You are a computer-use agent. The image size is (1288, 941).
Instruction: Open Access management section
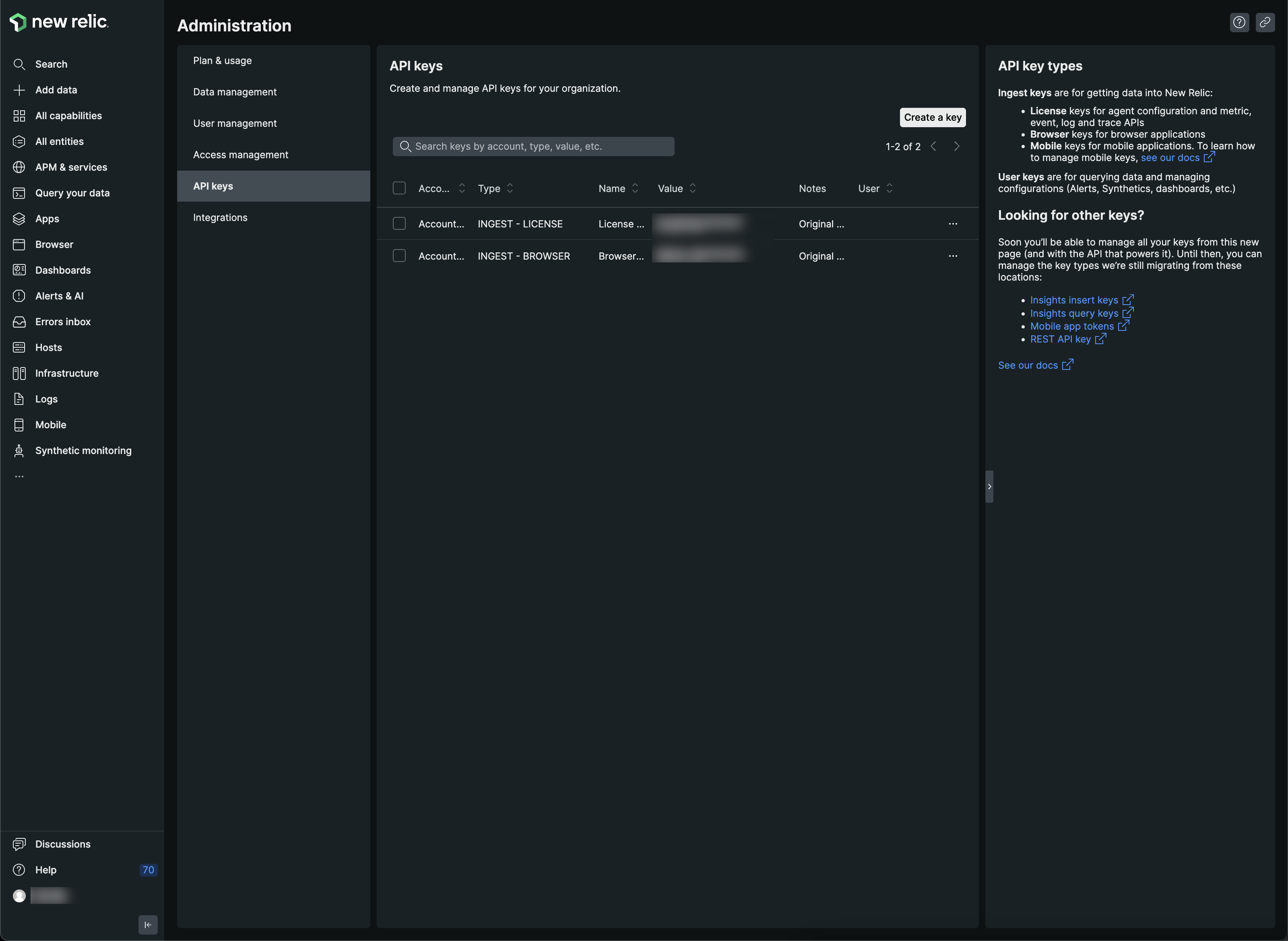point(273,155)
